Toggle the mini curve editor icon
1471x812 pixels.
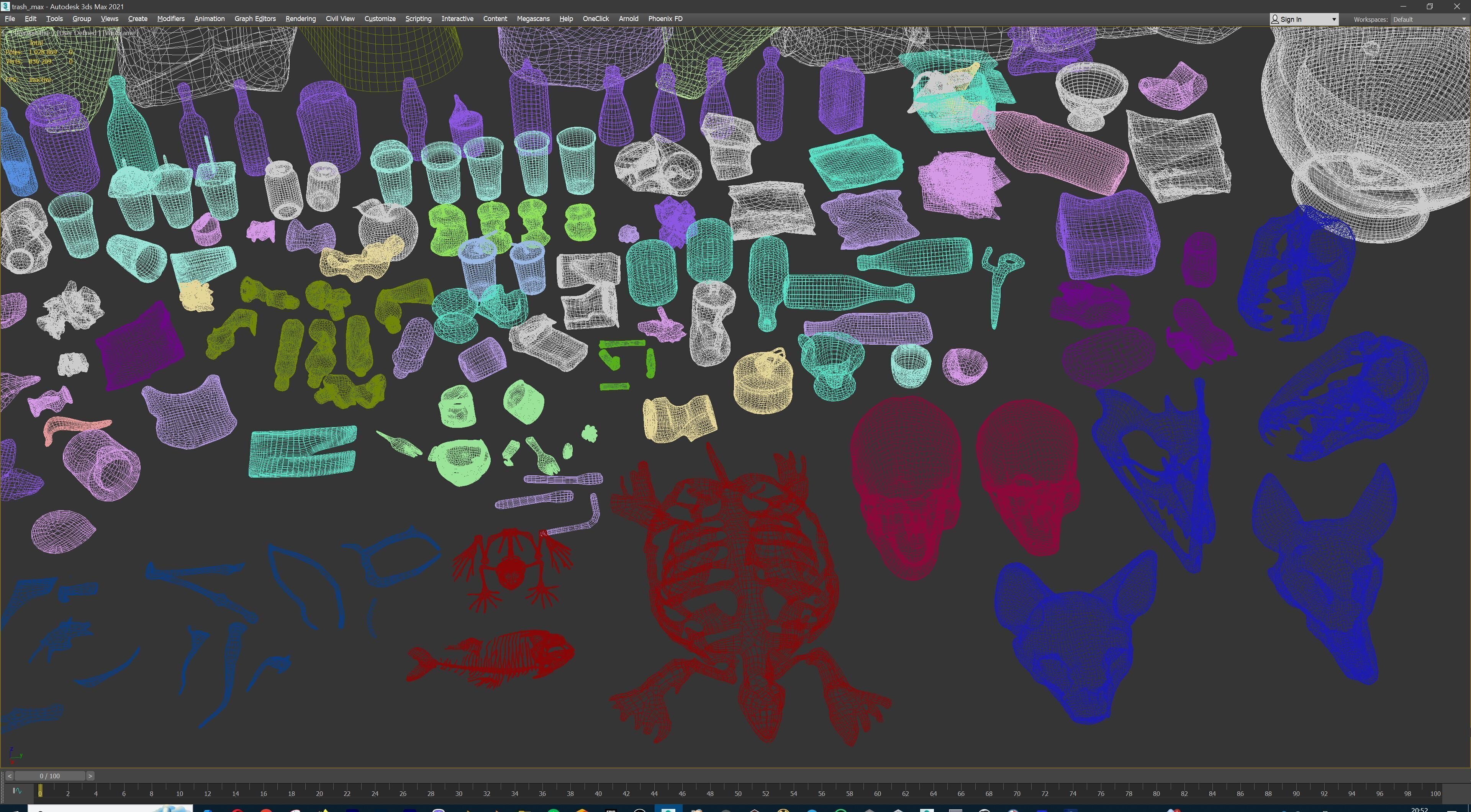click(x=17, y=791)
